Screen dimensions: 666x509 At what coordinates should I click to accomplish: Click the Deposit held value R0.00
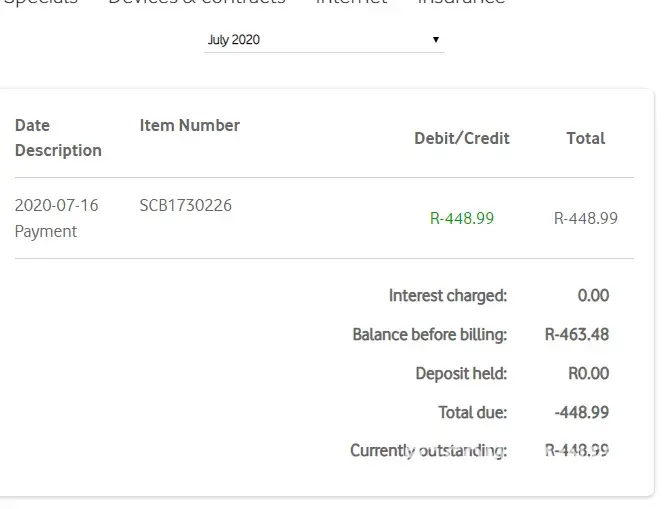click(588, 373)
